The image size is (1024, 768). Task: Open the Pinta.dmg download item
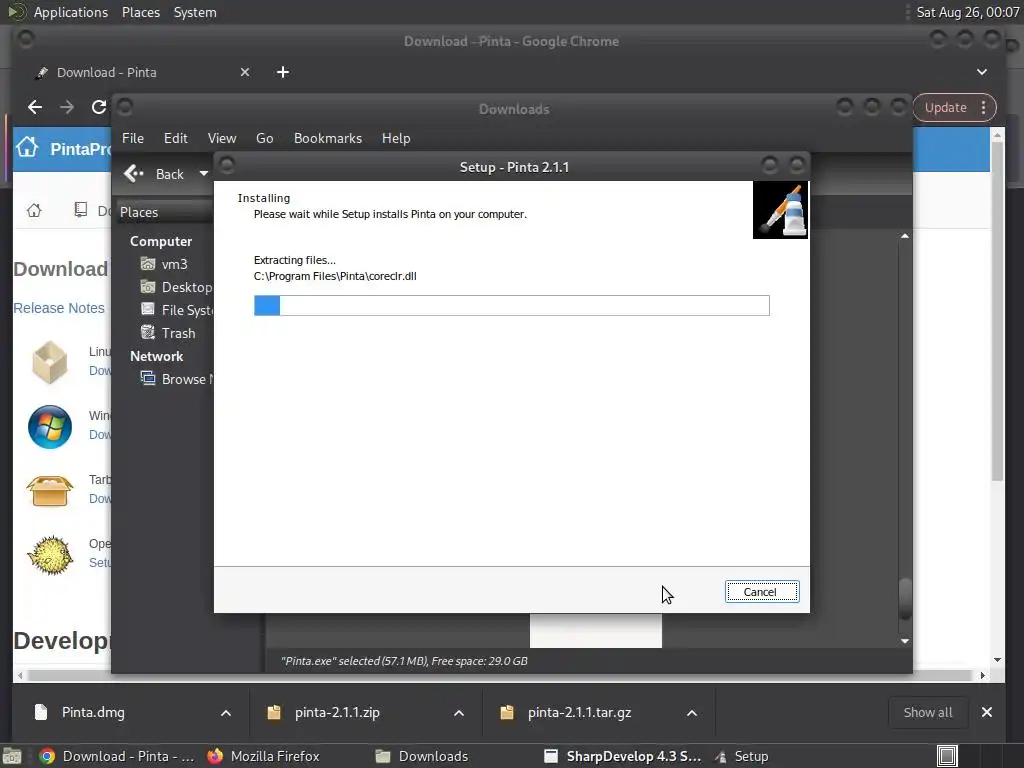[93, 712]
